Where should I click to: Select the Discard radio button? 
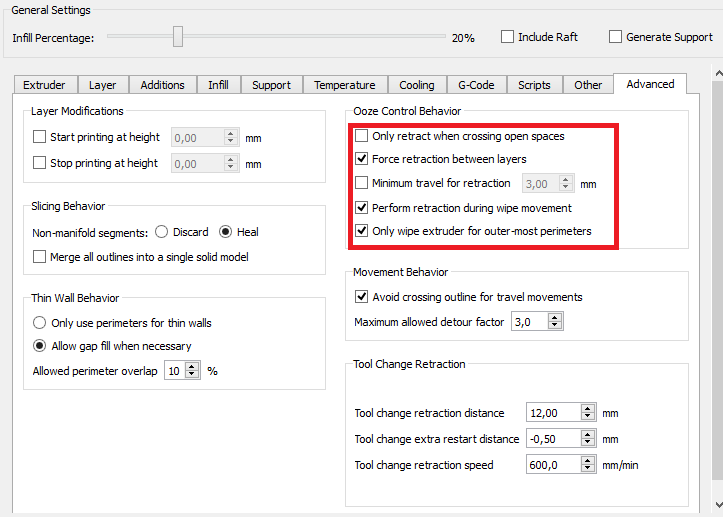pyautogui.click(x=161, y=232)
